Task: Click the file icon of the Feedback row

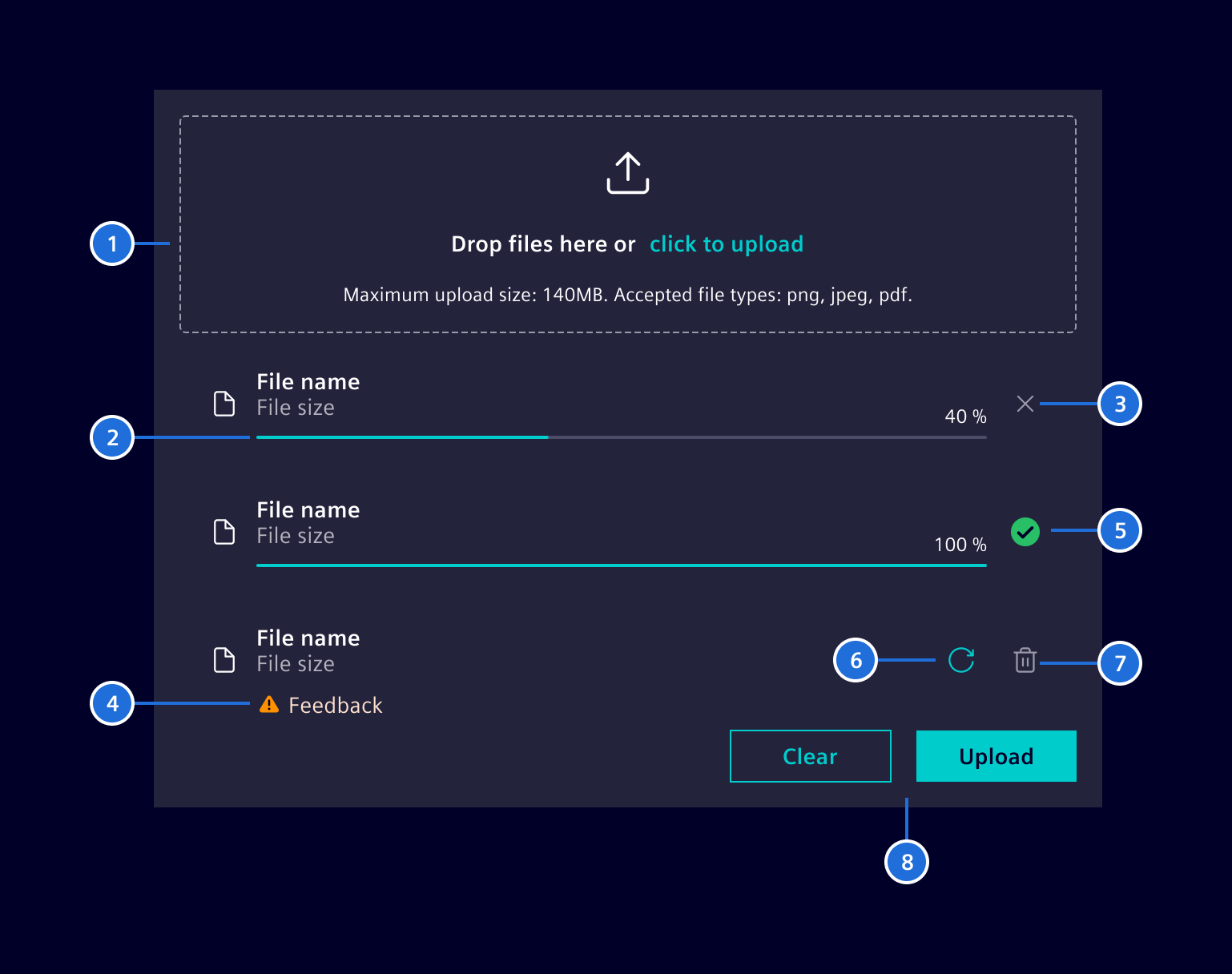Action: pyautogui.click(x=224, y=660)
